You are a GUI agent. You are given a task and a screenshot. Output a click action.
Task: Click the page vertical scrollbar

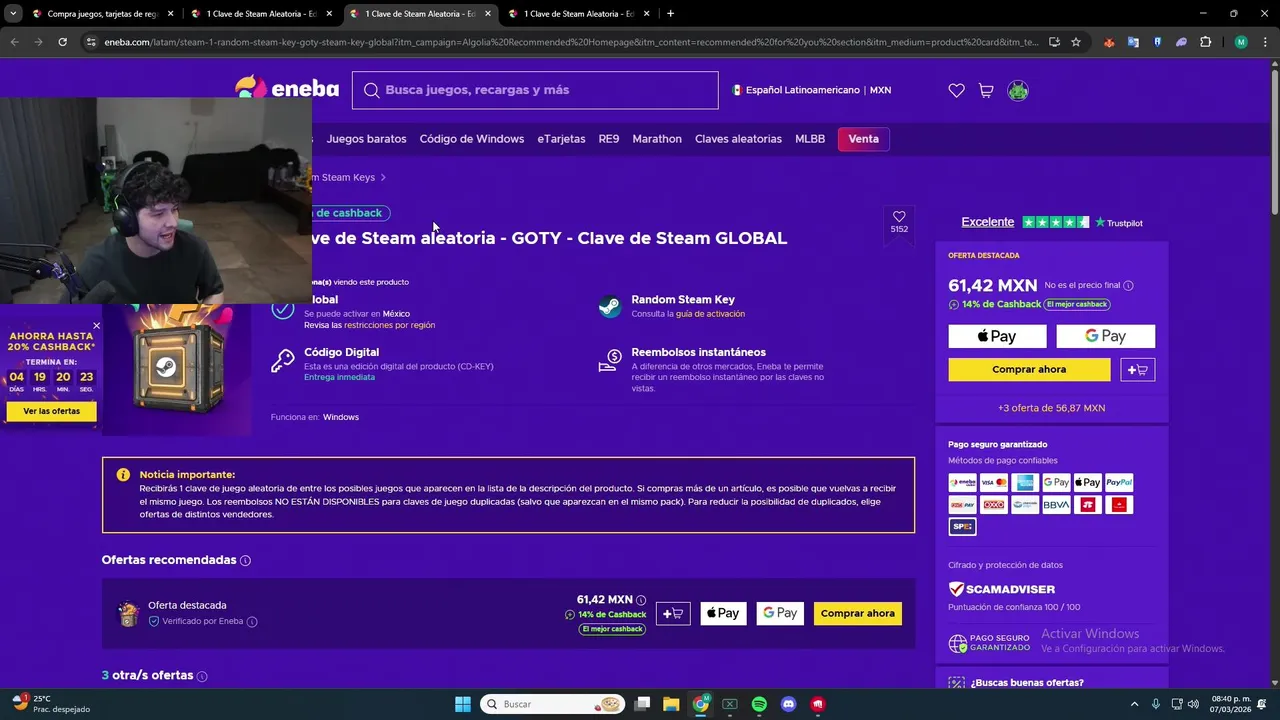[1274, 145]
